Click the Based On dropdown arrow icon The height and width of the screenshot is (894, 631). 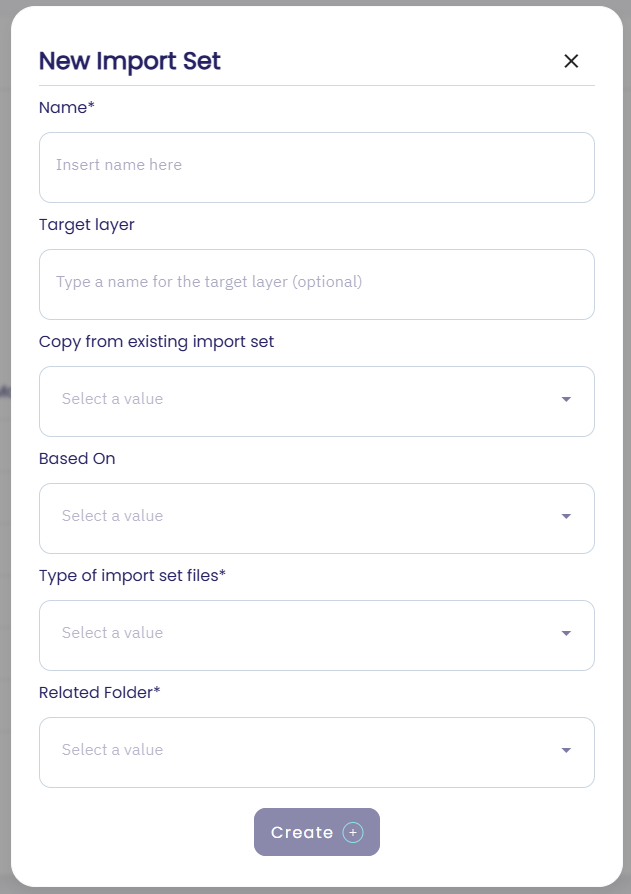click(566, 517)
